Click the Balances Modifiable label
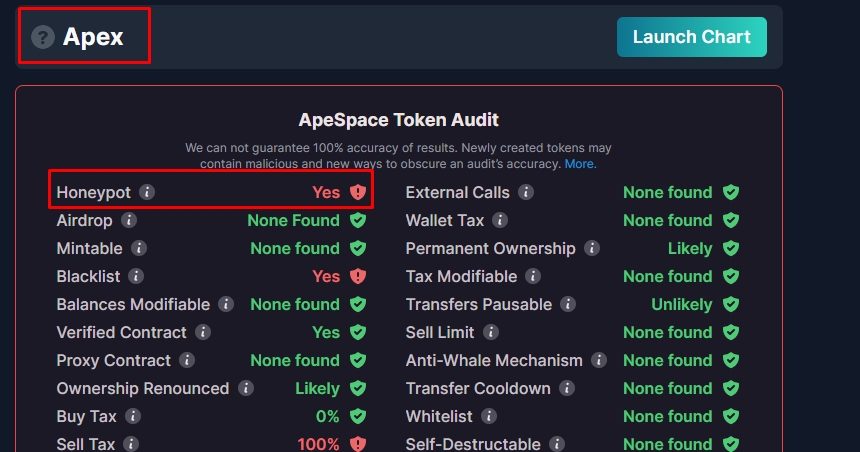 133,304
